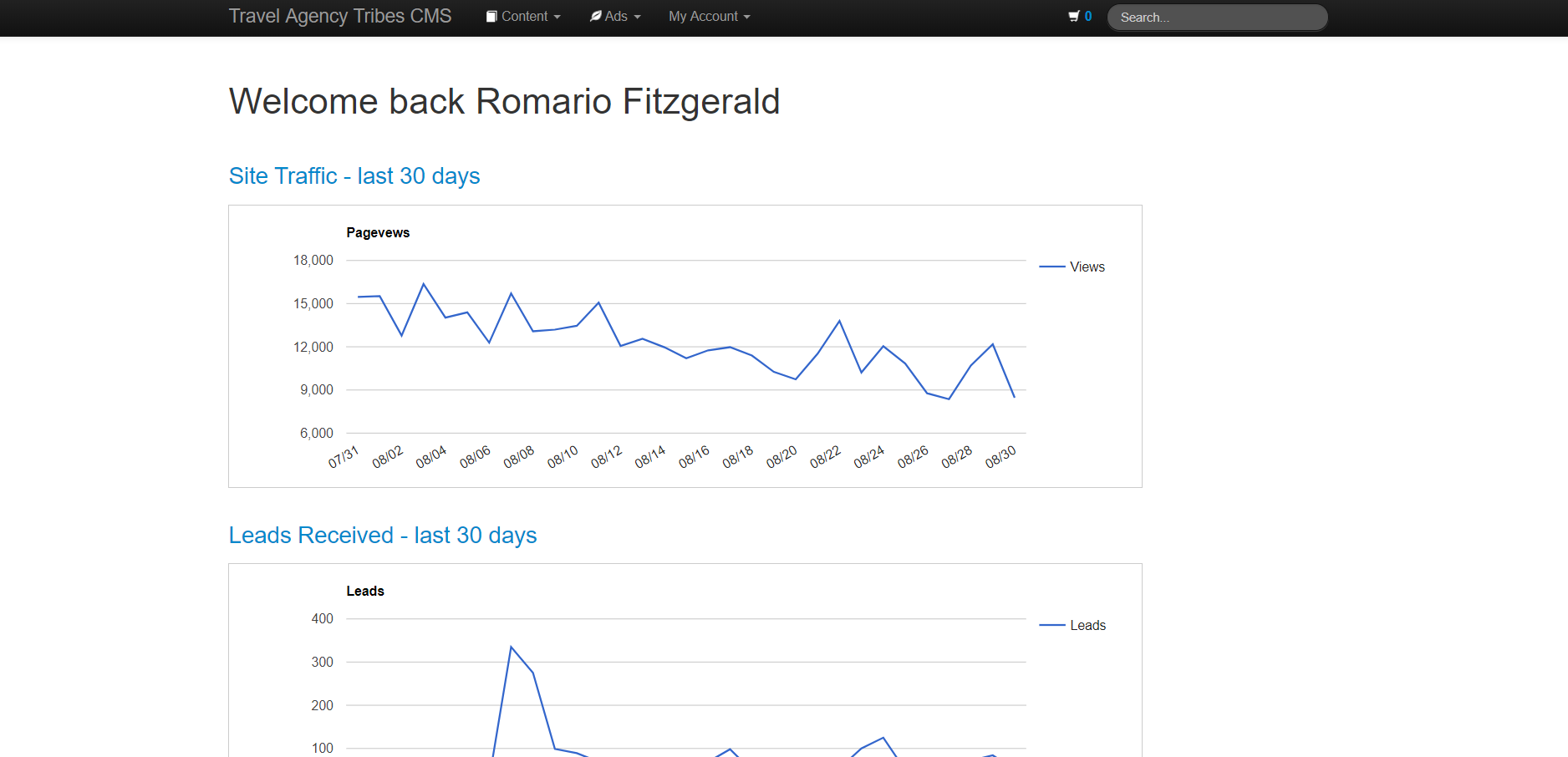
Task: Click the leaf icon beside Ads
Action: coord(595,17)
